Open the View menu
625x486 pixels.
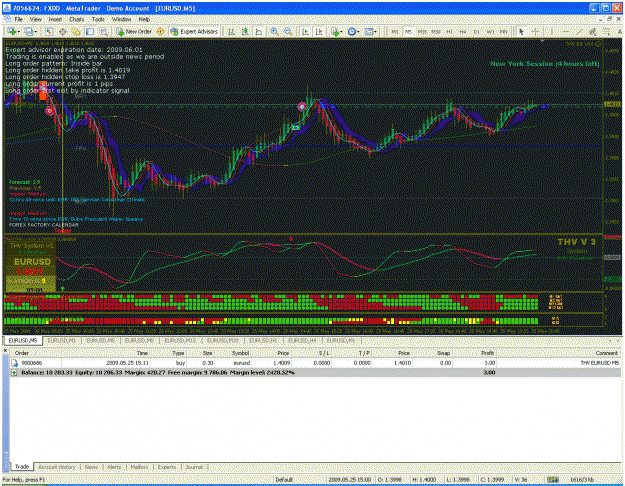tap(35, 19)
